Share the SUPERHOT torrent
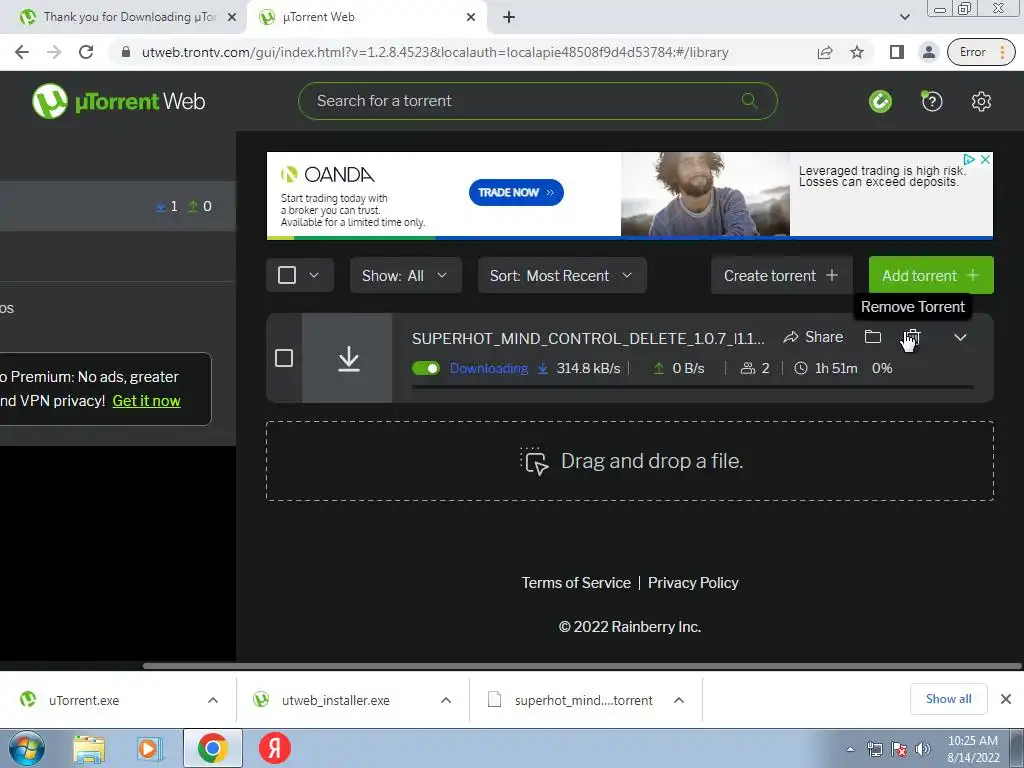 click(x=813, y=337)
